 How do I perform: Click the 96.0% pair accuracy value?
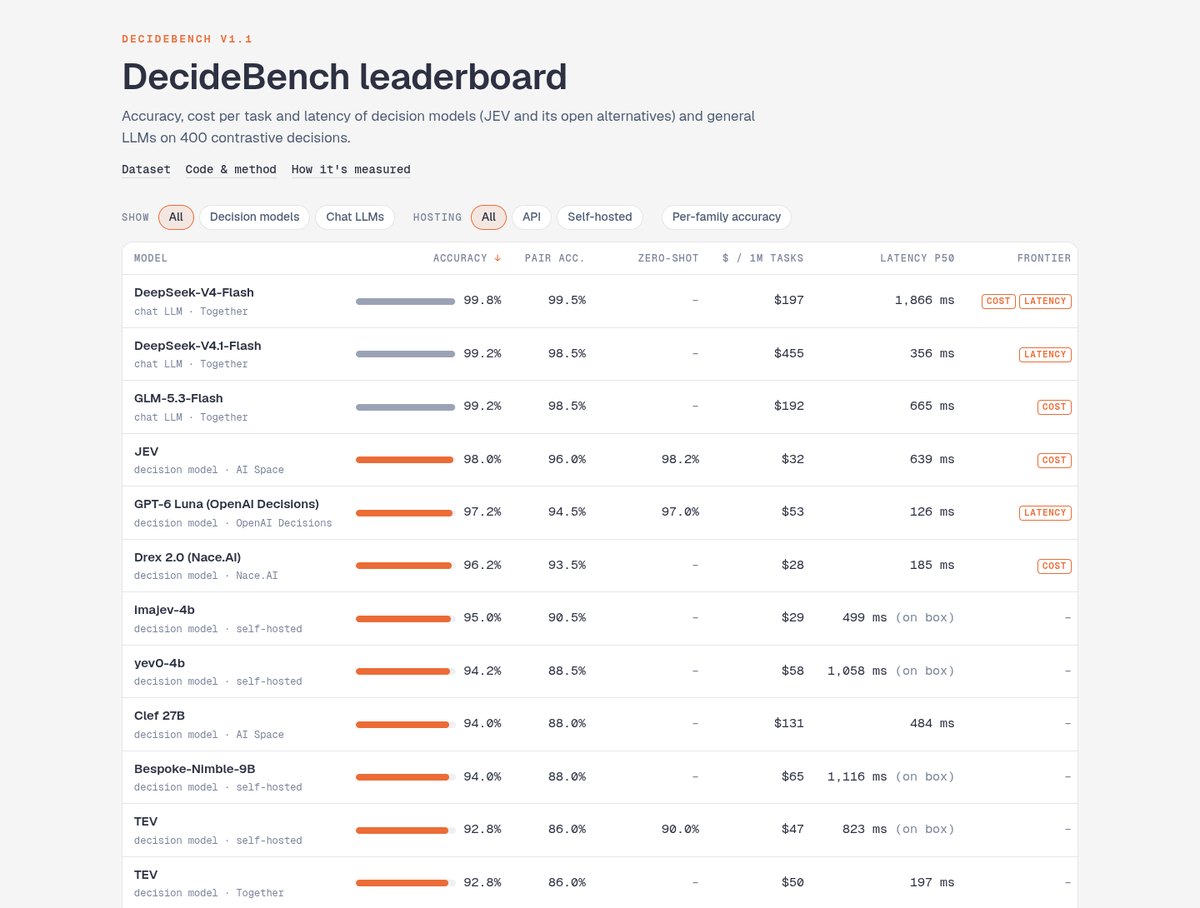[567, 460]
